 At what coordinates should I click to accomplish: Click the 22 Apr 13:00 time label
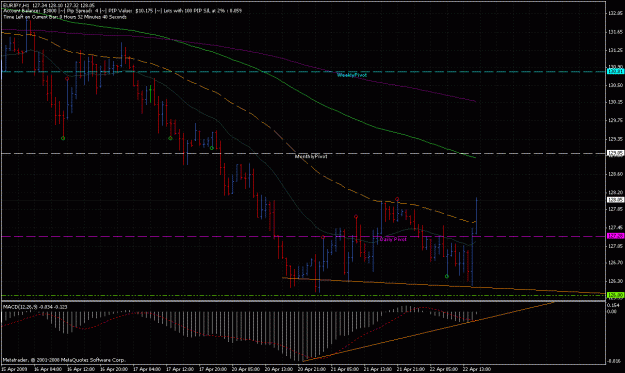478,369
